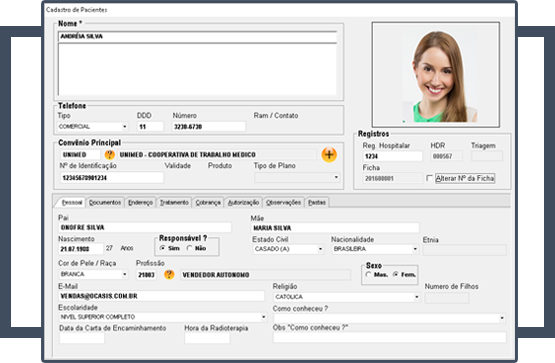The width and height of the screenshot is (555, 363).
Task: Click the Nascimento date field
Action: coord(81,249)
